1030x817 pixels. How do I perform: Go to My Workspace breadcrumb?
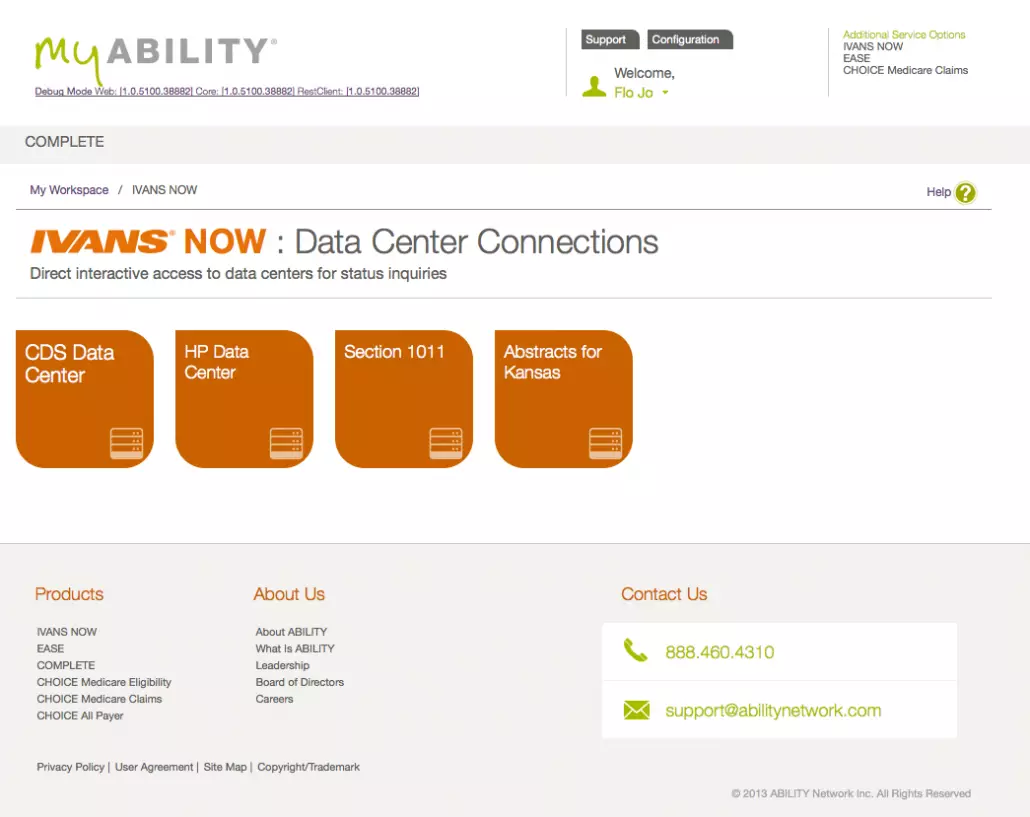tap(69, 190)
